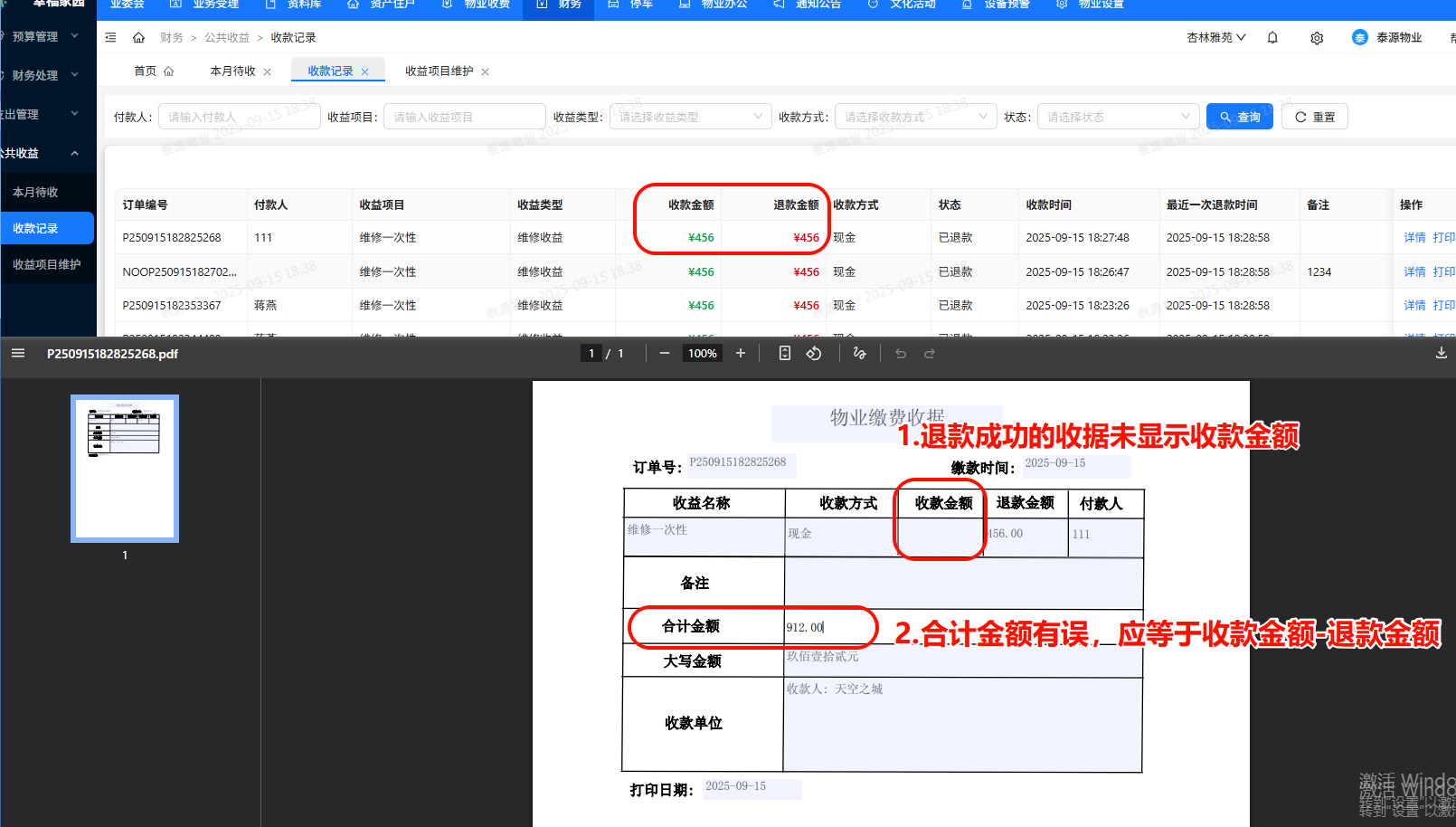
Task: Open the notification bell icon
Action: pos(1272,37)
